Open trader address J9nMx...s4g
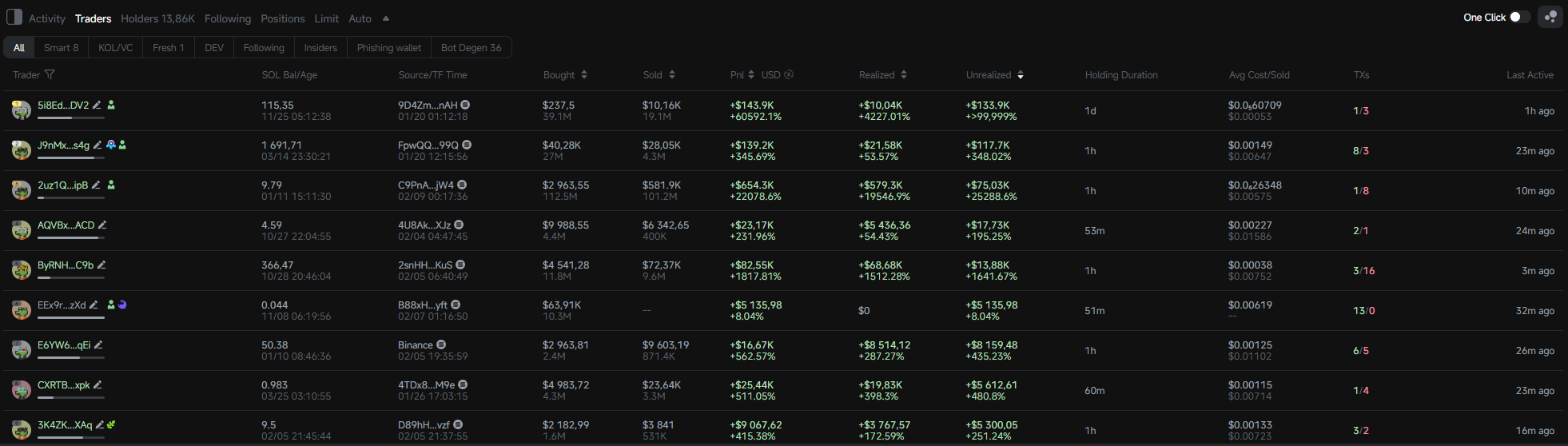 [63, 145]
